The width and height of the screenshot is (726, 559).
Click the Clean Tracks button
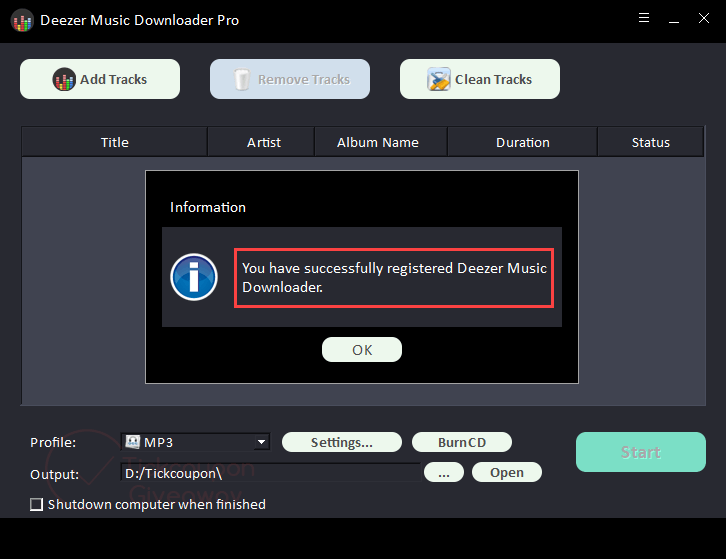(480, 79)
